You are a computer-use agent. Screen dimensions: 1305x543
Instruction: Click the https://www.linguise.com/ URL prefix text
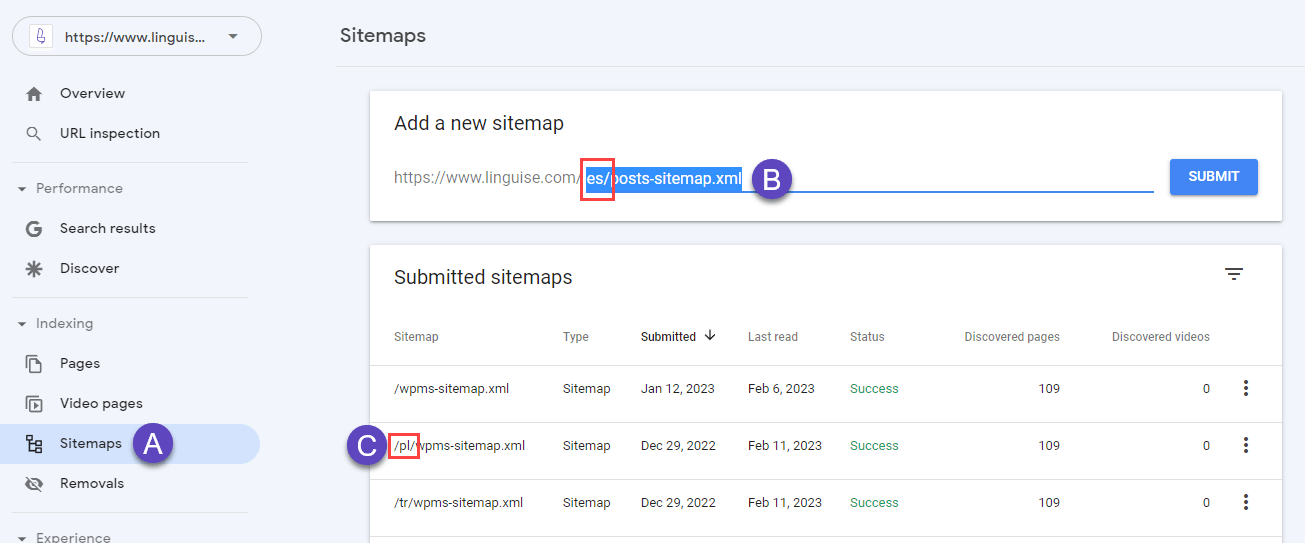486,178
